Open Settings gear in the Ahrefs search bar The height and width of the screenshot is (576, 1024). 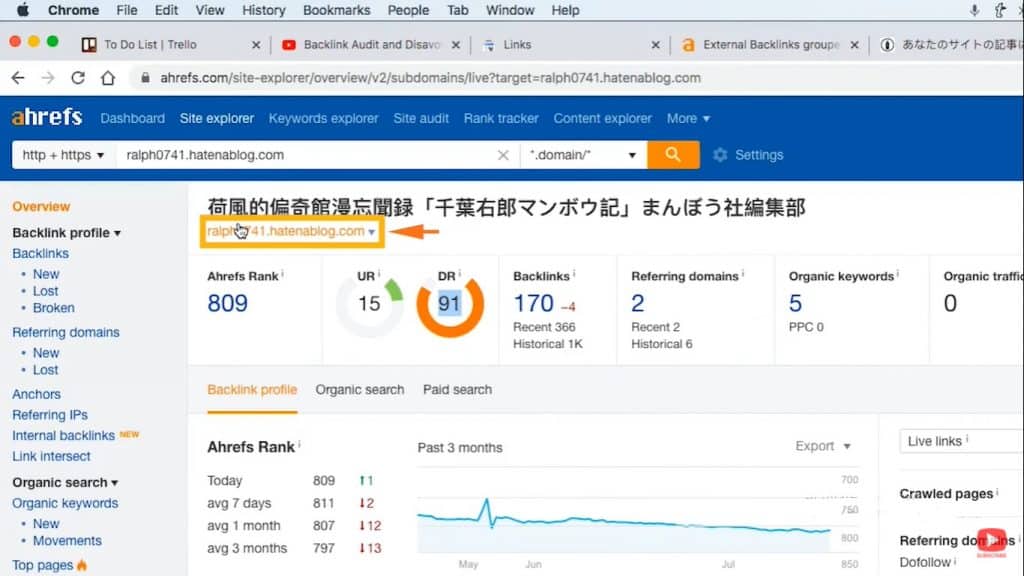[748, 155]
